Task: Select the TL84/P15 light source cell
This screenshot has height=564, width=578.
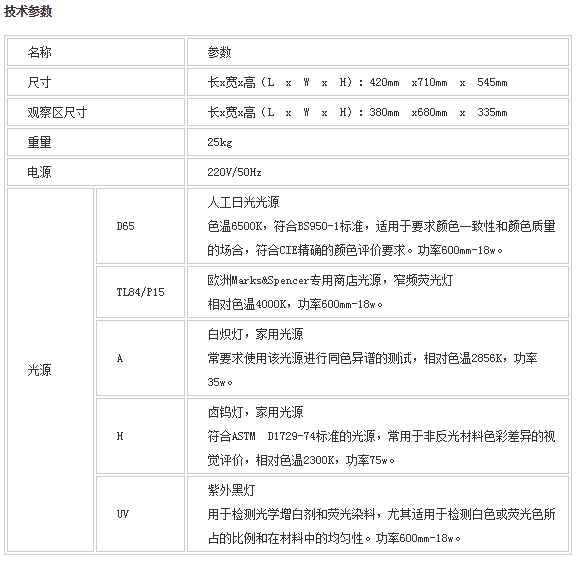Action: point(140,292)
